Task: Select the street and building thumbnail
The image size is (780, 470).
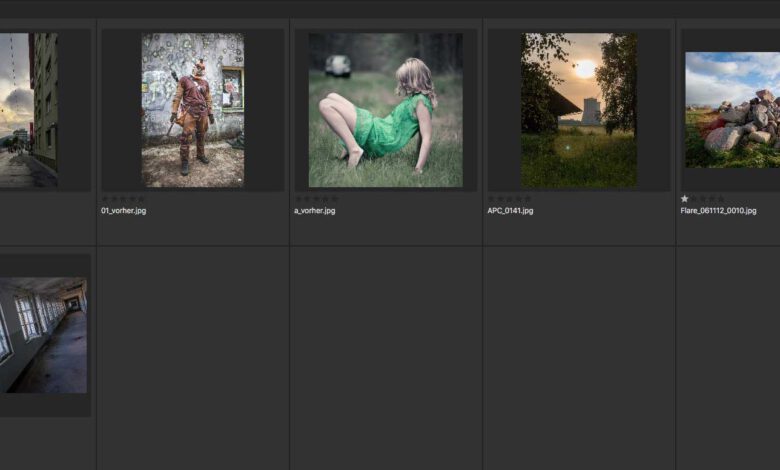Action: 28,110
